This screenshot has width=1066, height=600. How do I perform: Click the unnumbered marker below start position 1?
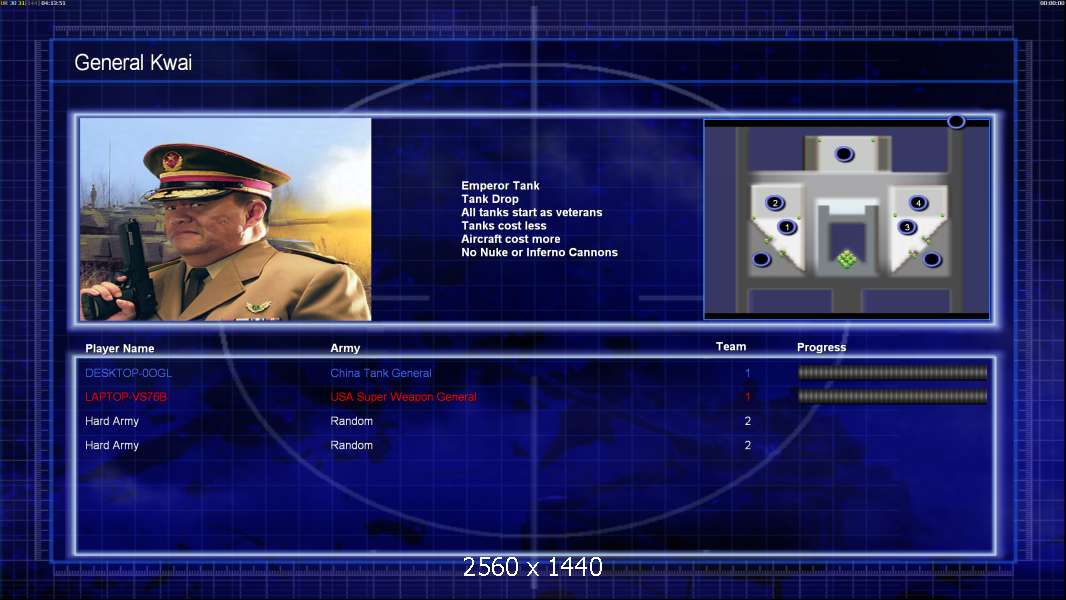pos(761,259)
